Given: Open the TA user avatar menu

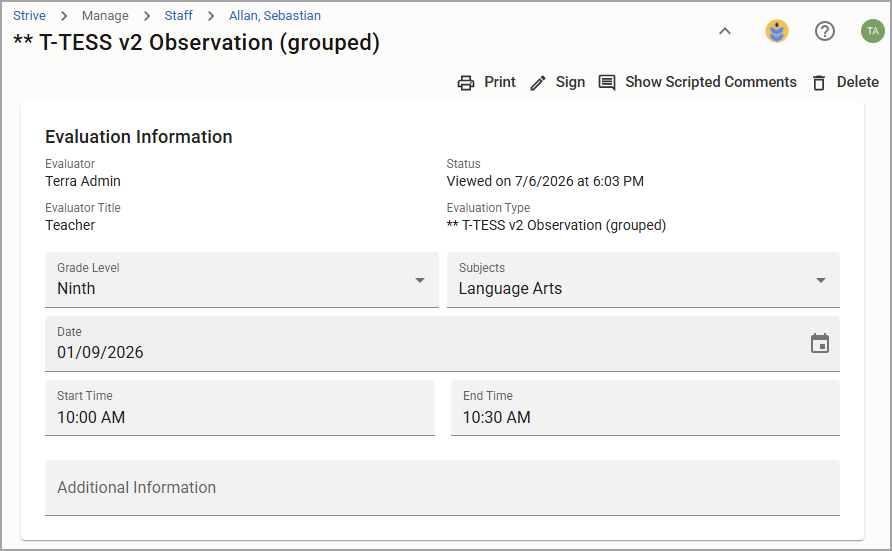Looking at the screenshot, I should pos(872,31).
